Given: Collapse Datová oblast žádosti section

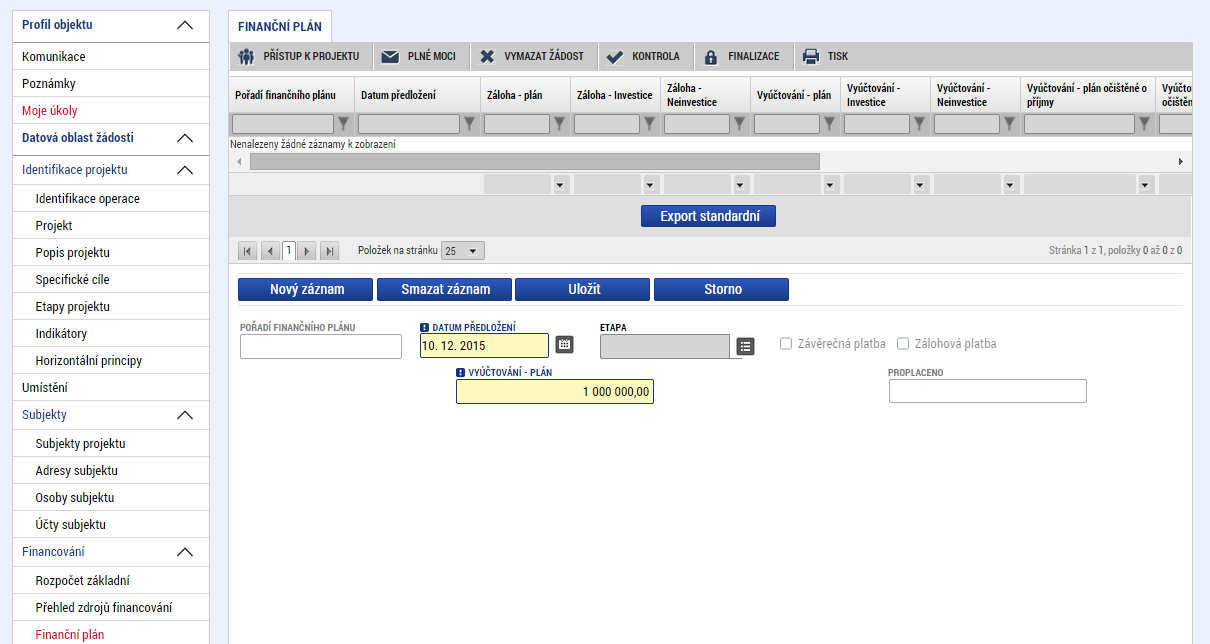Looking at the screenshot, I should click(x=185, y=138).
